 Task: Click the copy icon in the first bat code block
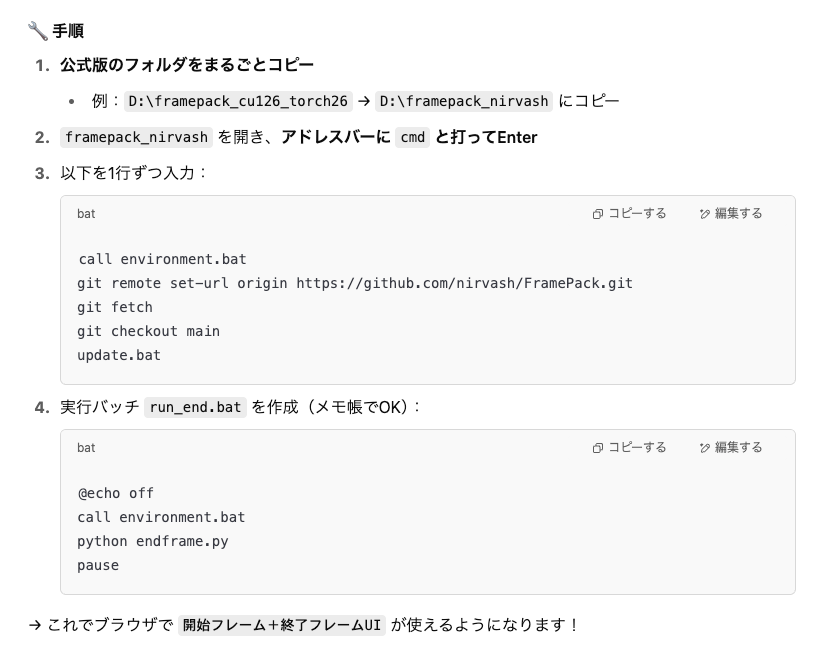(598, 214)
